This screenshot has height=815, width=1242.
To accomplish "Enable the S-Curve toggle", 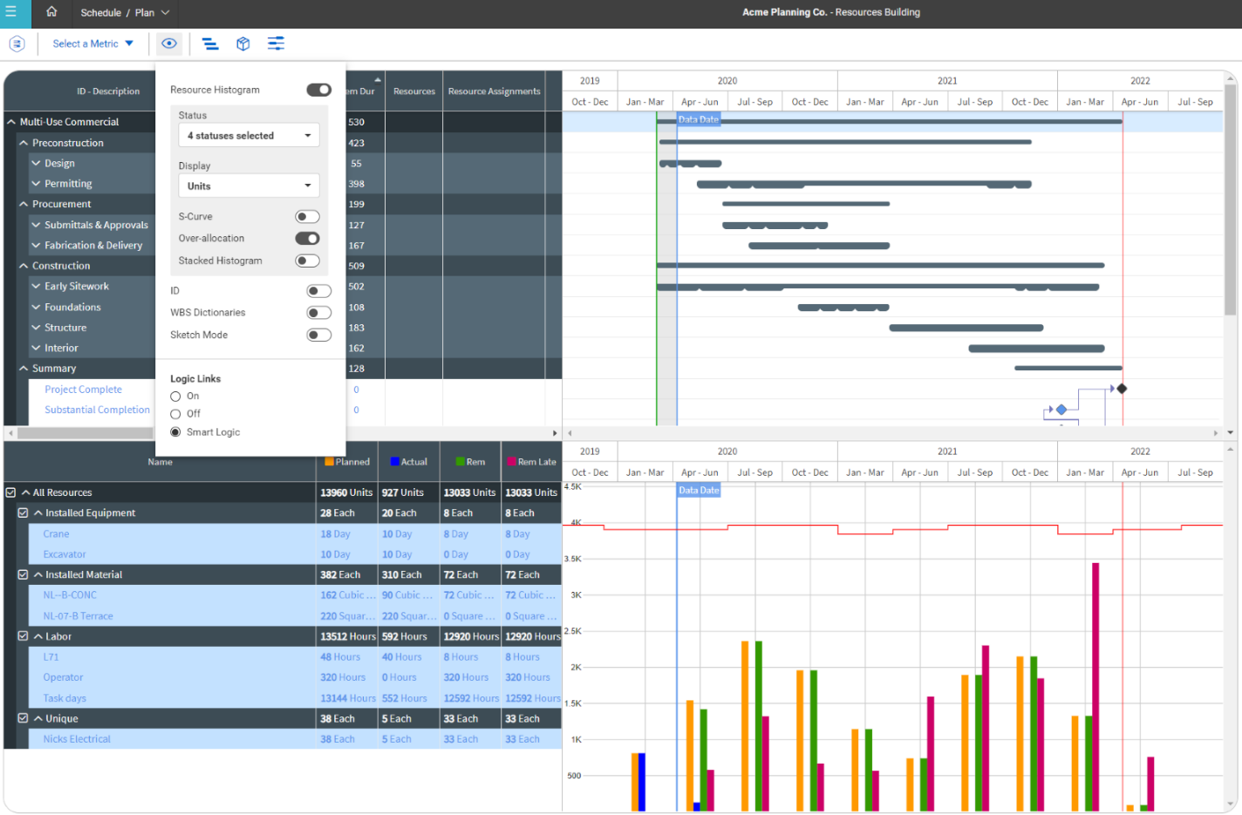I will [307, 217].
